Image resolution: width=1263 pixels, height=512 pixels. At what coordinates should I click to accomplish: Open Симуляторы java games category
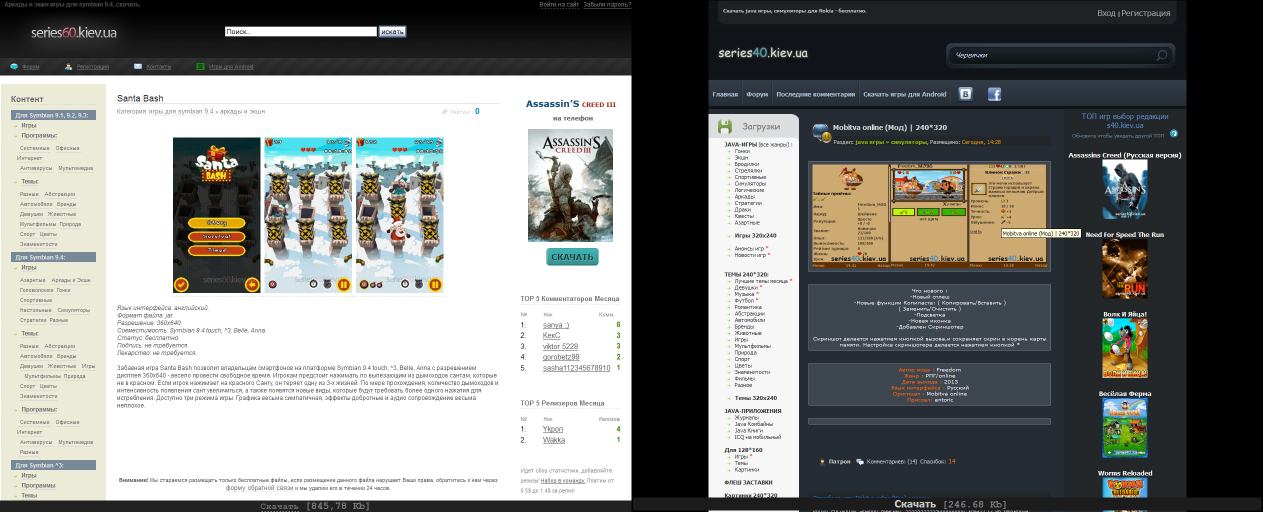[750, 183]
